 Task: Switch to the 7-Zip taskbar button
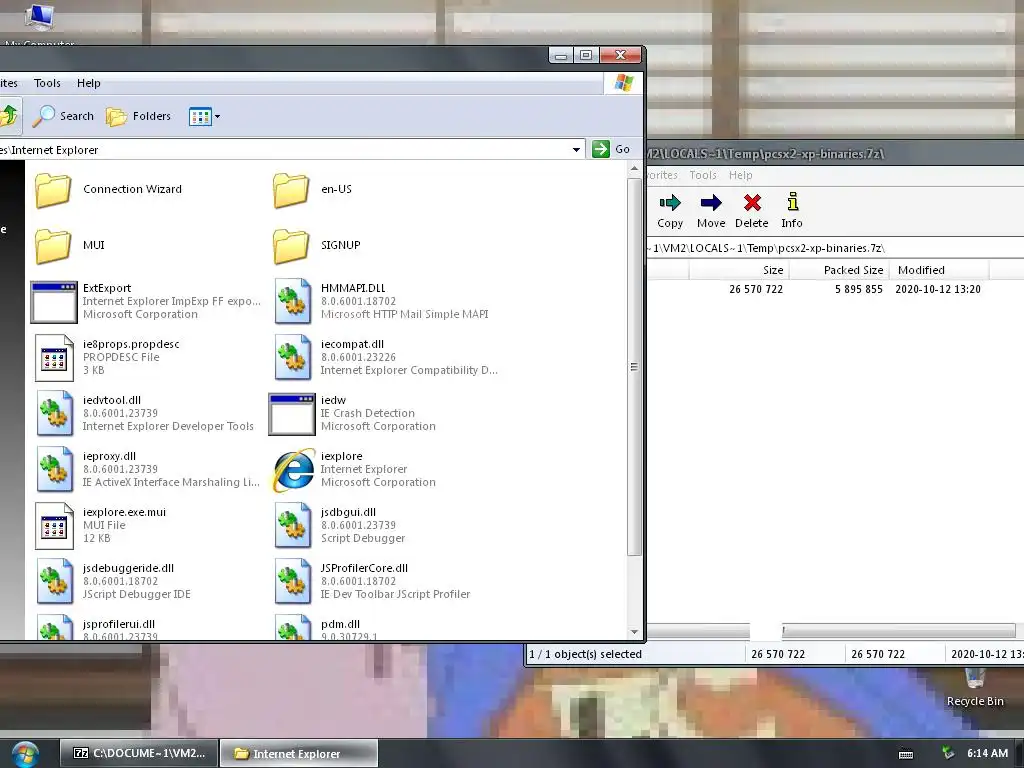138,753
